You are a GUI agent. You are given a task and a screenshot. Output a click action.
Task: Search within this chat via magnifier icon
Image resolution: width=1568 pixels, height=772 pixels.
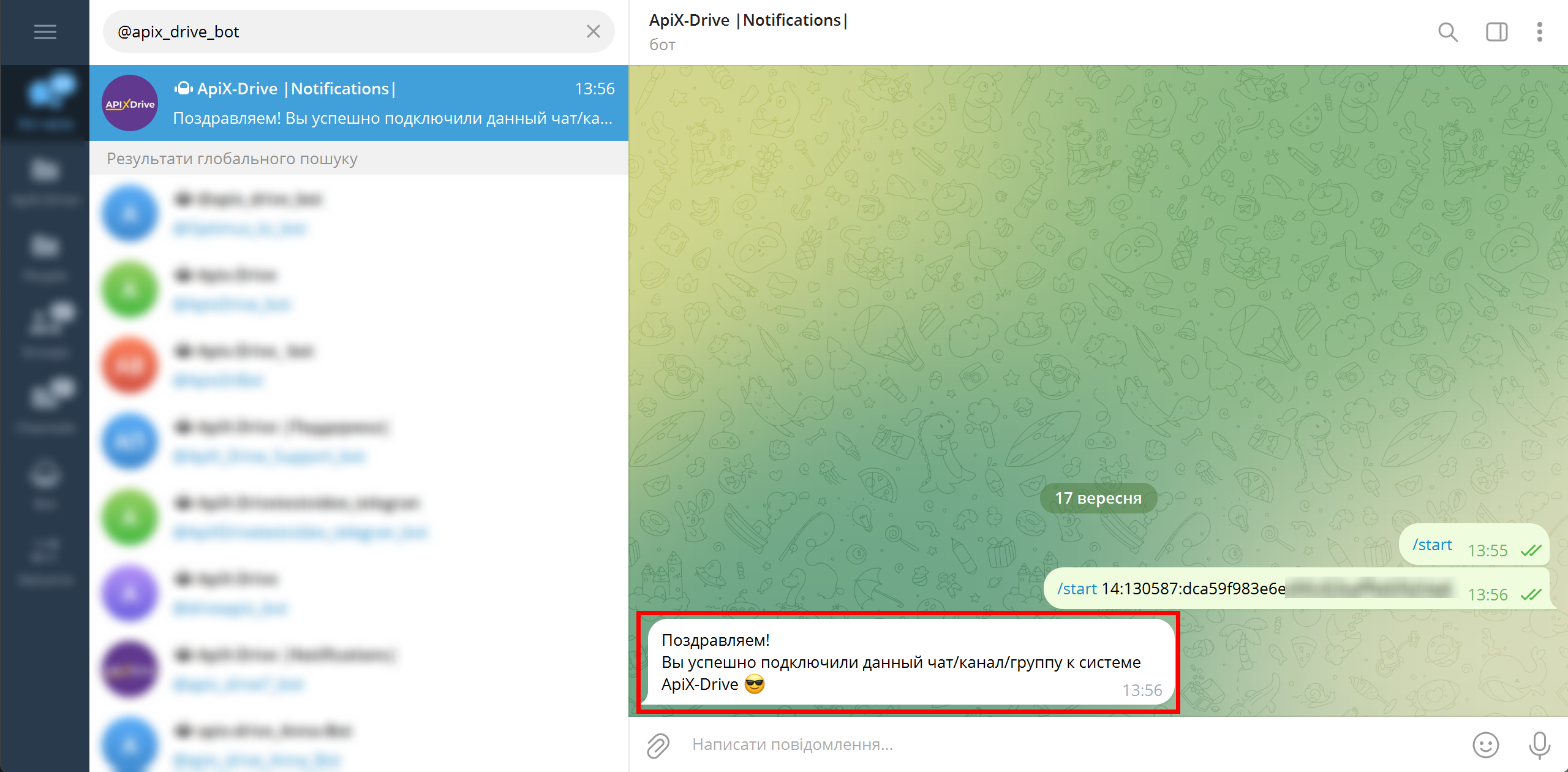pyautogui.click(x=1447, y=32)
